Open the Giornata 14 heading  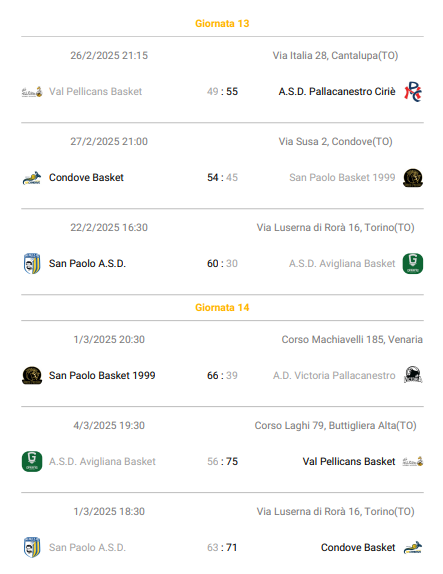pyautogui.click(x=222, y=308)
